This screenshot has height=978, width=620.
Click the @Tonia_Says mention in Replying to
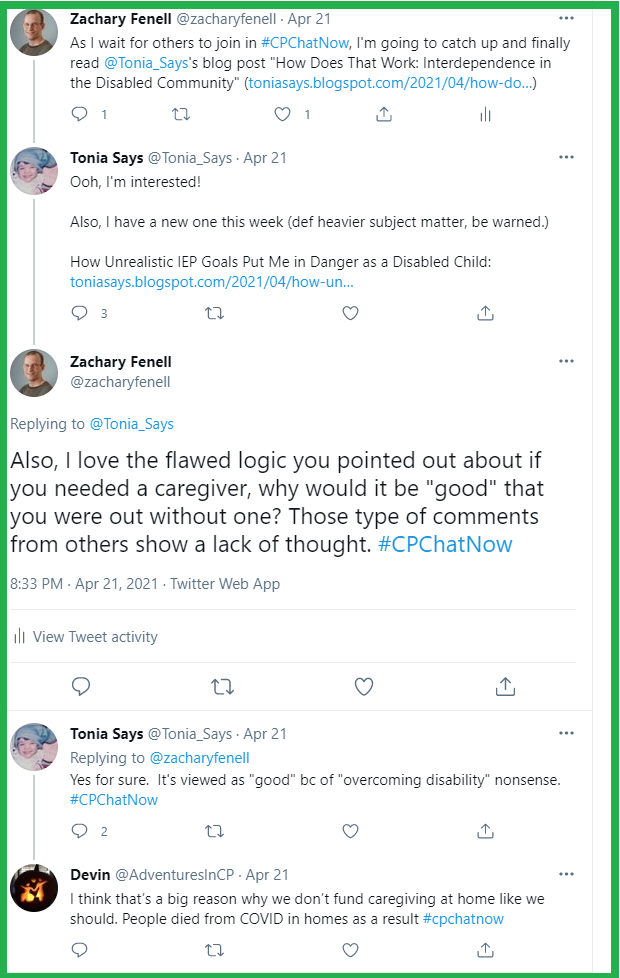coord(132,424)
